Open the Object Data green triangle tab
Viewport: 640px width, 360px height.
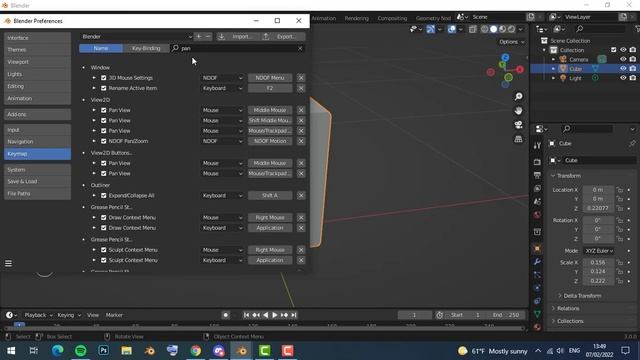click(537, 314)
